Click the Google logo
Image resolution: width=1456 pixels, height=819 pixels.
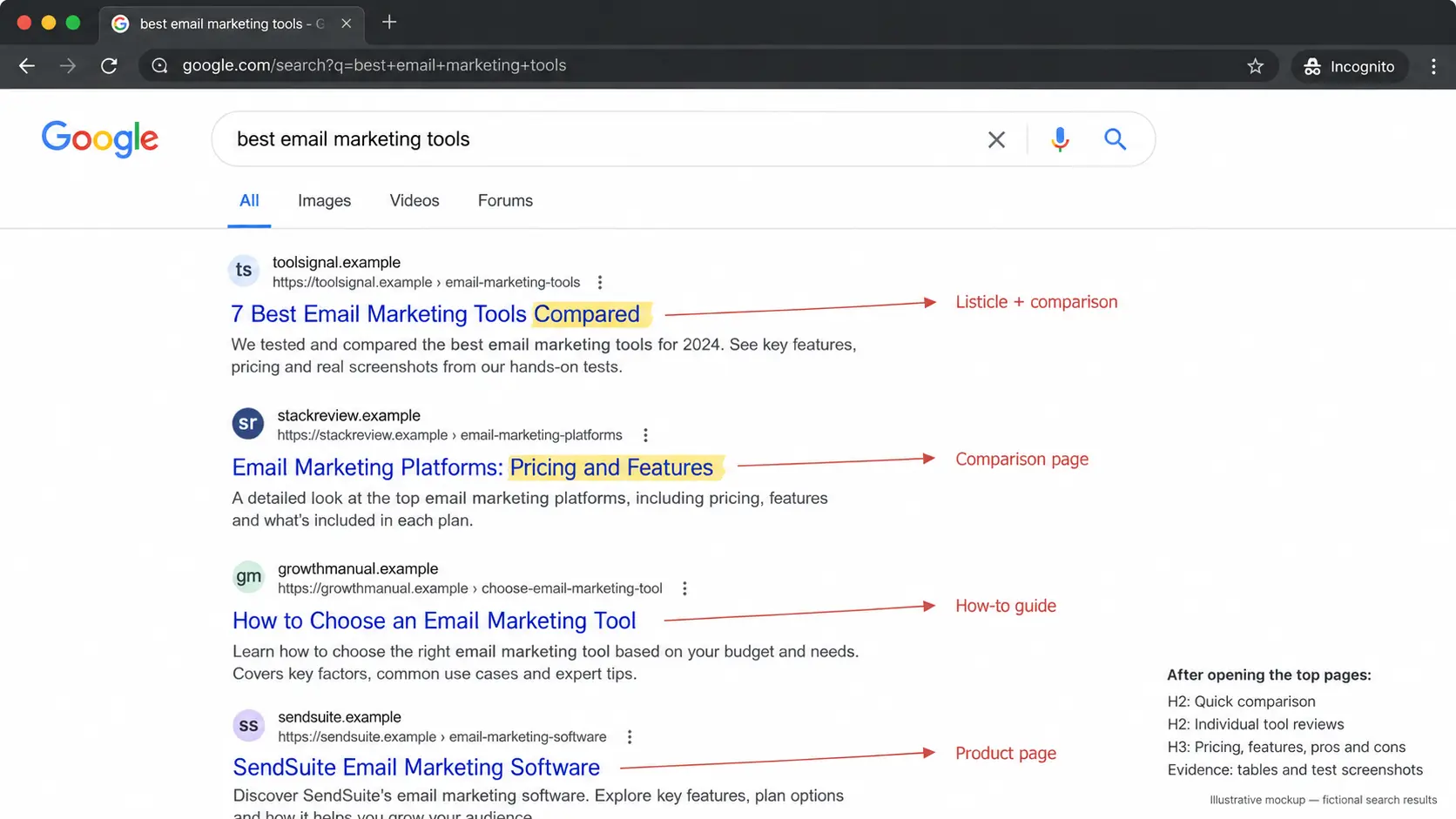pyautogui.click(x=100, y=138)
